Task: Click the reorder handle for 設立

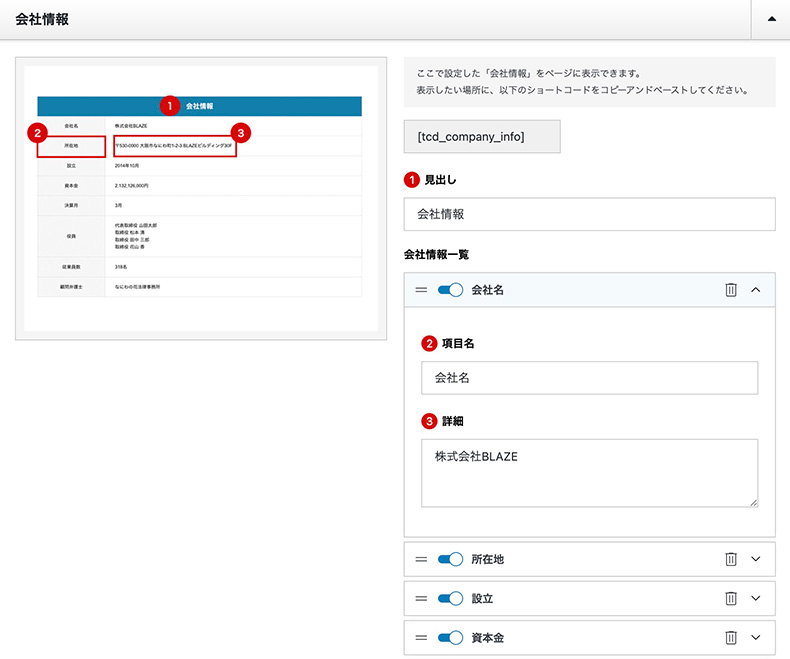Action: (x=421, y=598)
